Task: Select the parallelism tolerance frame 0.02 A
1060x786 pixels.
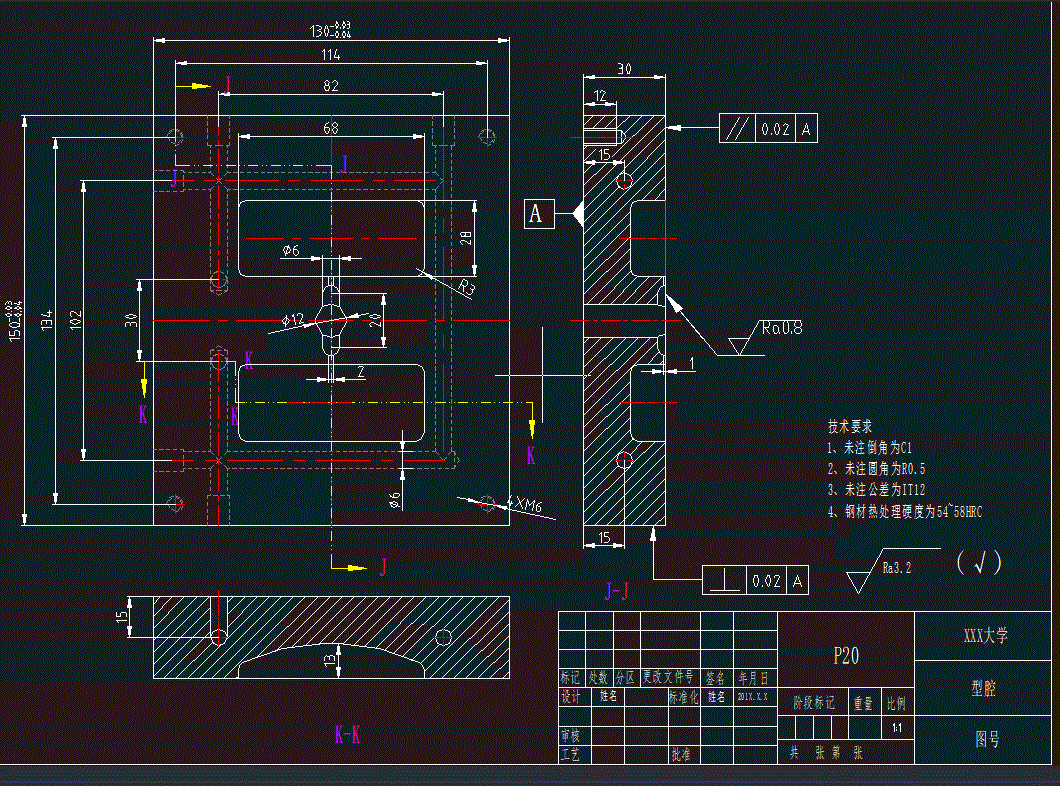Action: coord(768,128)
